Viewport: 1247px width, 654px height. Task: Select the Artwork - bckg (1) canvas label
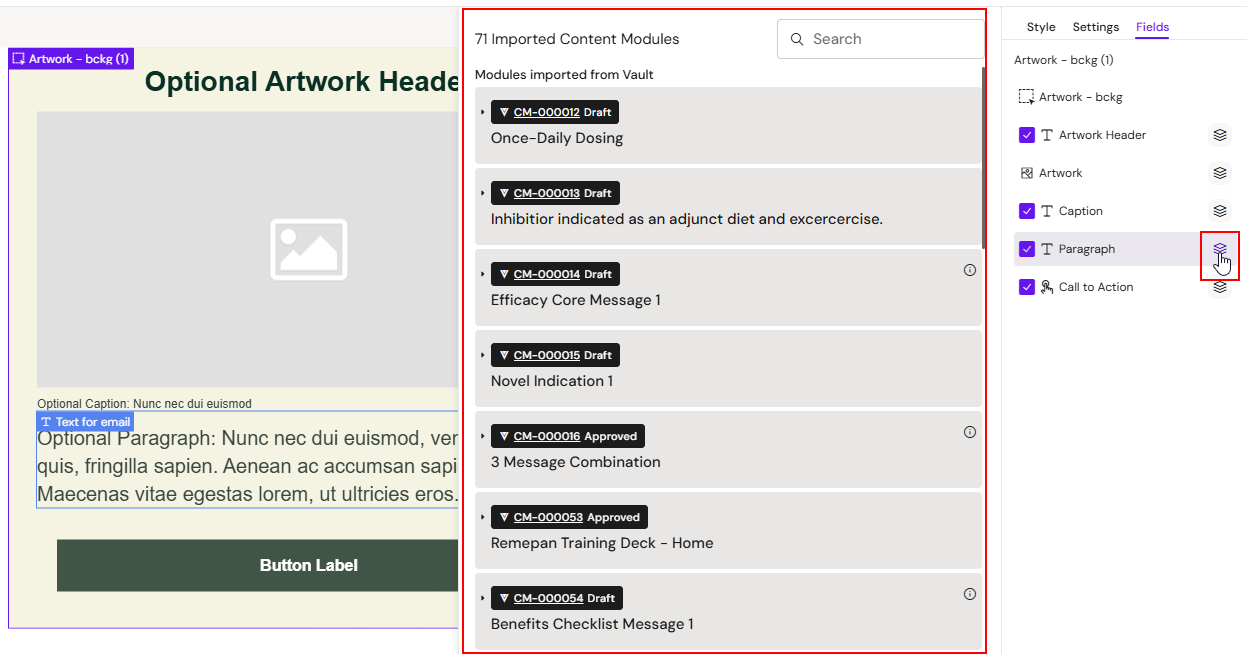71,59
